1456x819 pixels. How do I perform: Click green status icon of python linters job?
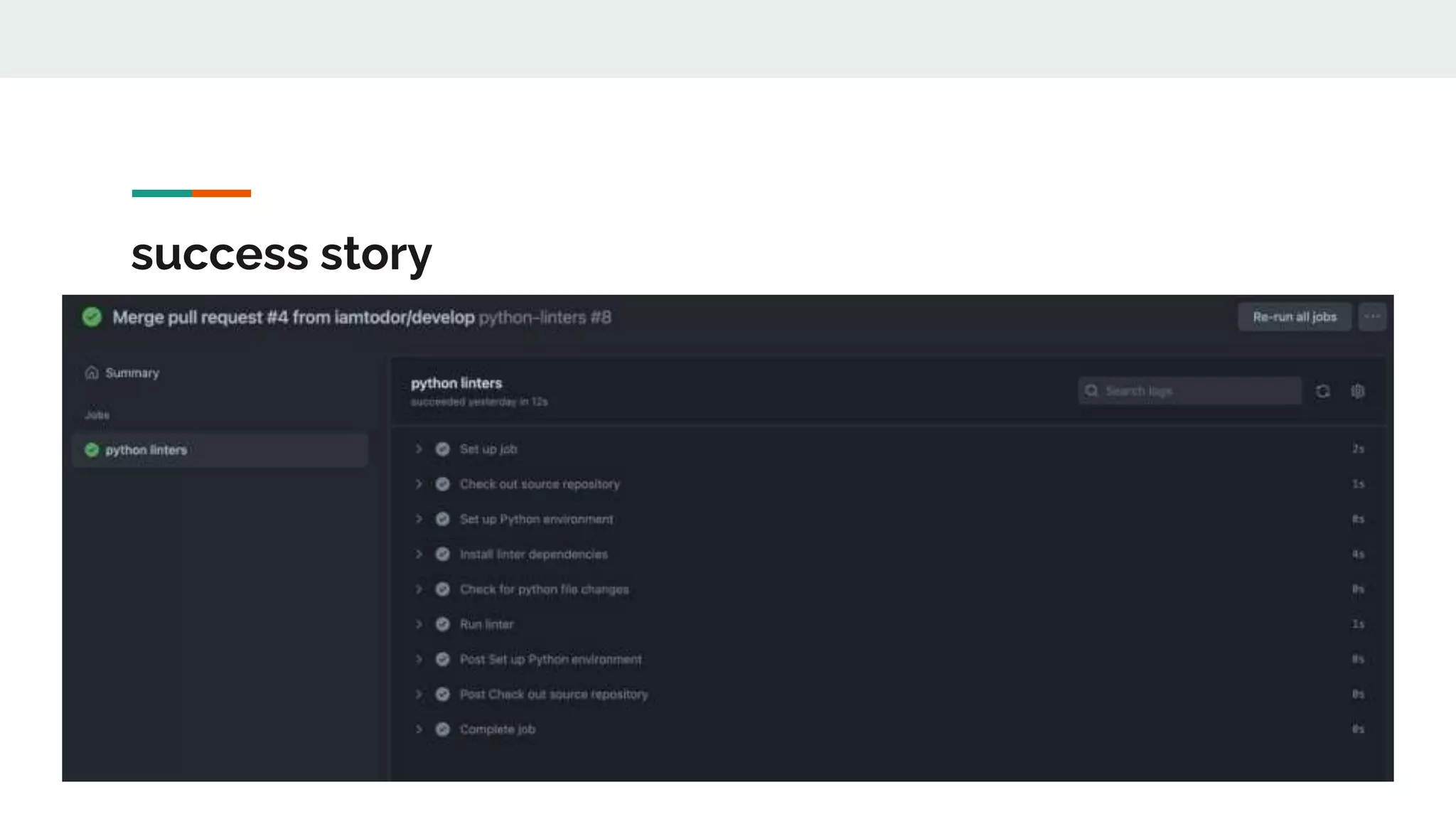pyautogui.click(x=92, y=450)
